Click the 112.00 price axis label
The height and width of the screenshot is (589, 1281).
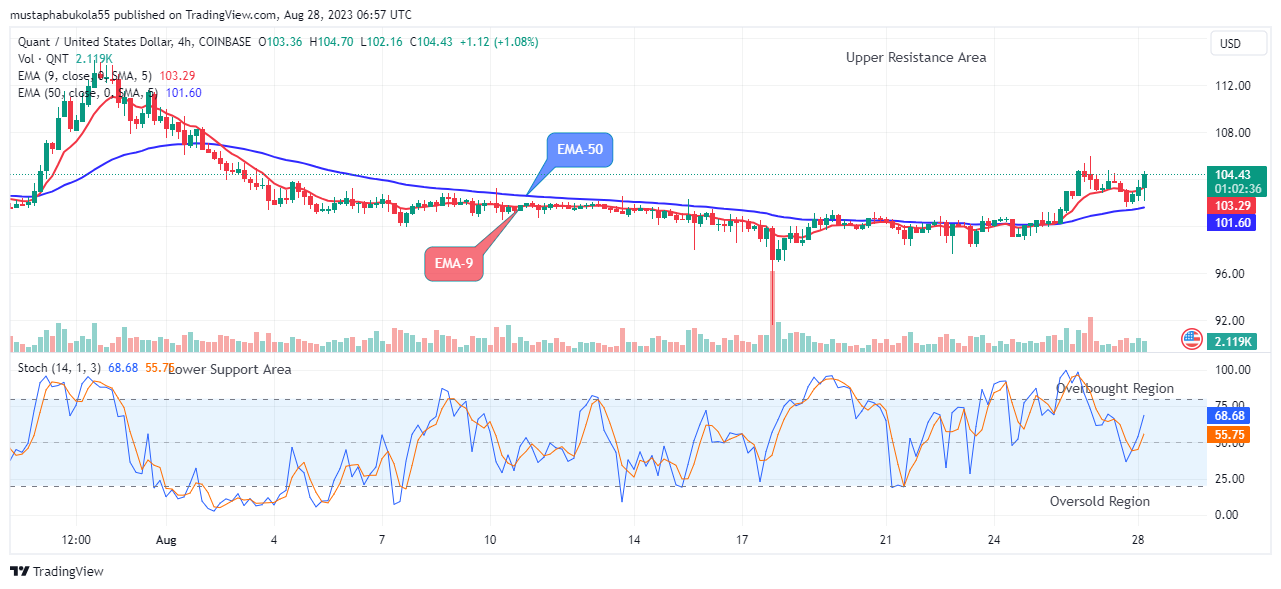(1234, 86)
